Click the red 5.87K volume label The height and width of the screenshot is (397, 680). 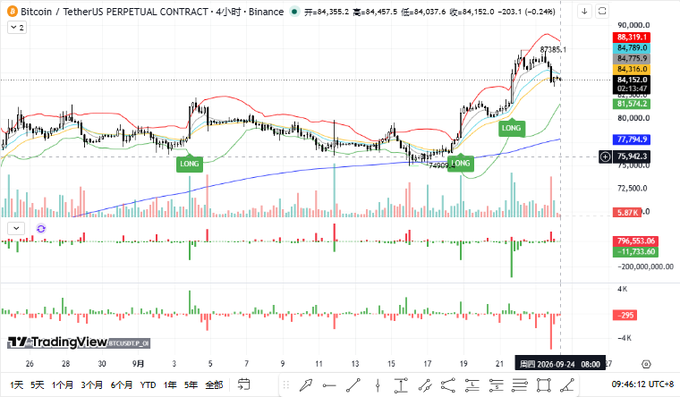tap(627, 213)
